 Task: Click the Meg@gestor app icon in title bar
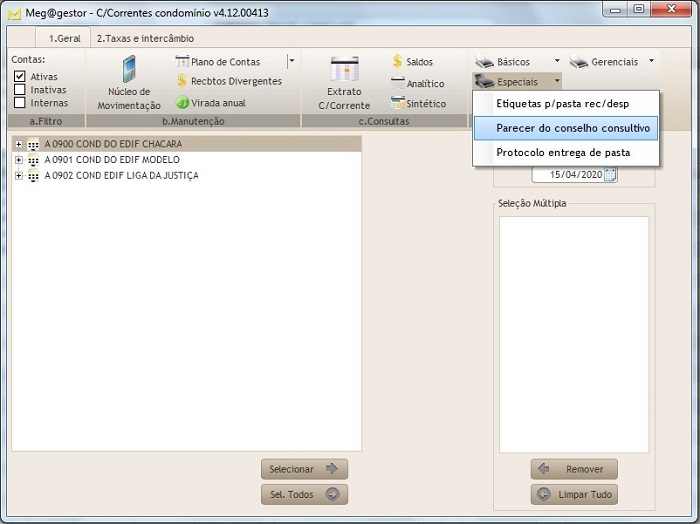pos(14,13)
